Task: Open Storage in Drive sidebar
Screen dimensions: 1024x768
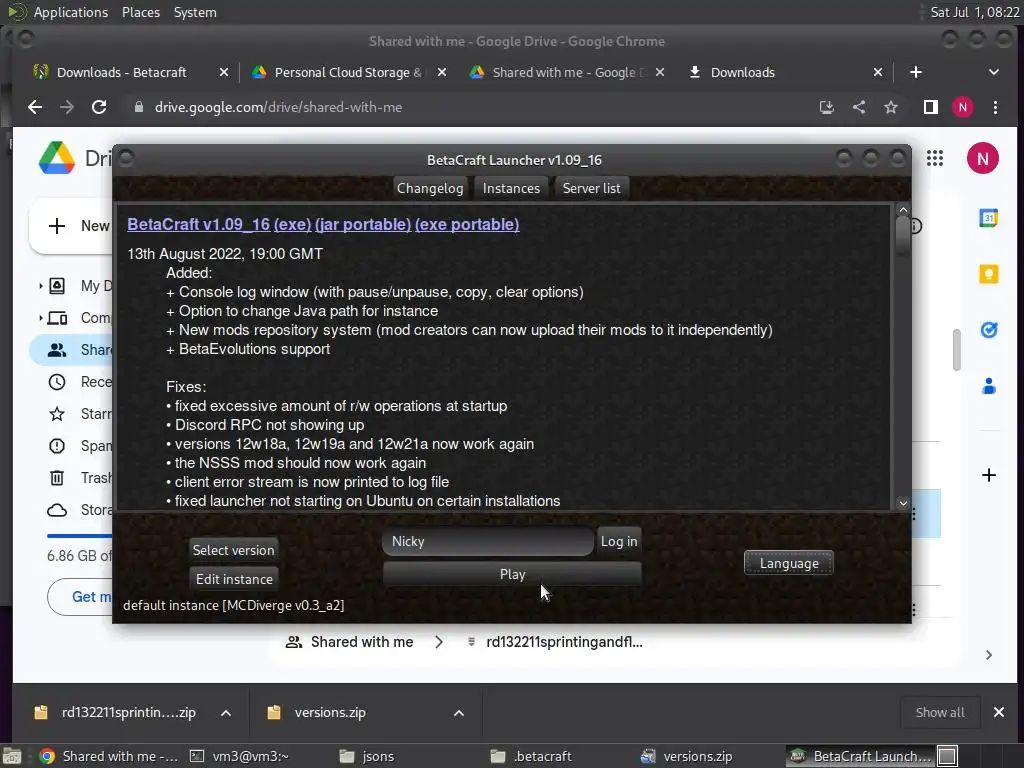Action: click(79, 510)
